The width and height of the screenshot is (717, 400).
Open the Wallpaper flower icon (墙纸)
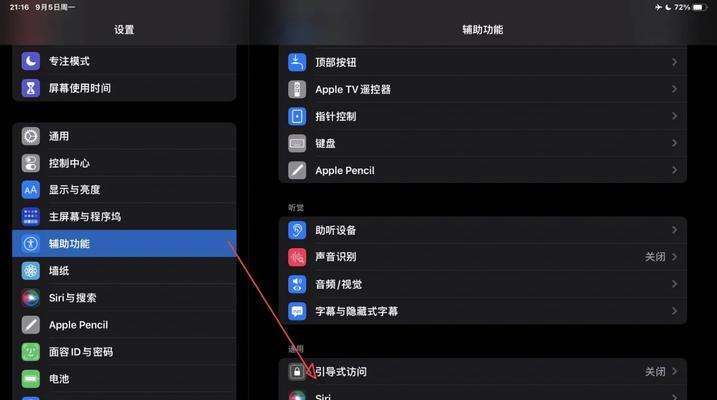pos(31,271)
